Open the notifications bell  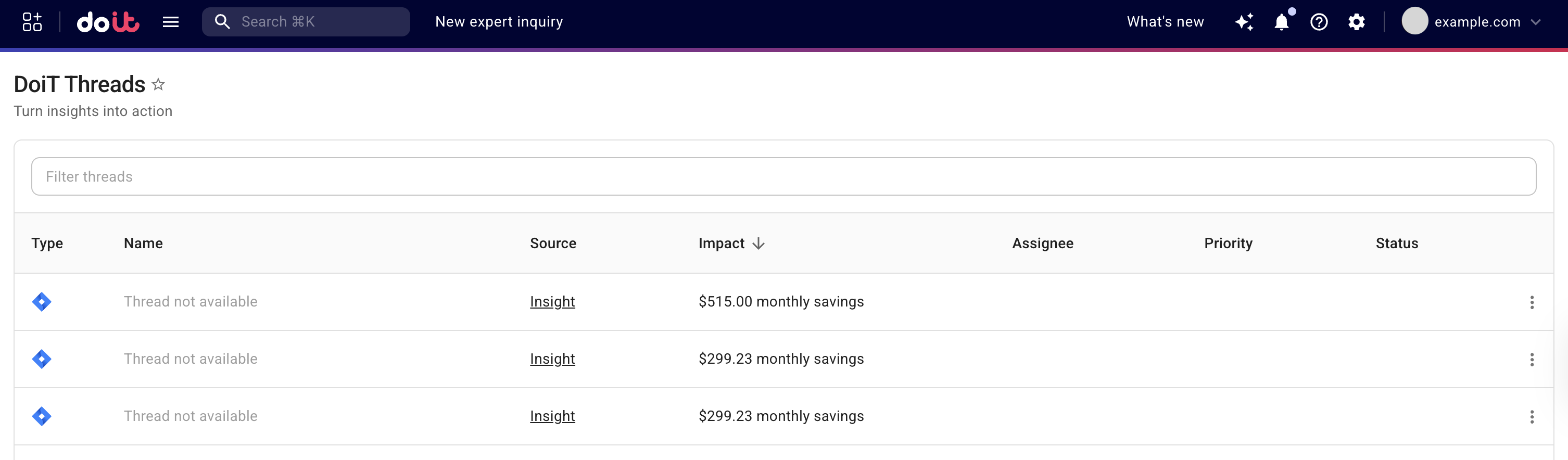(1281, 22)
